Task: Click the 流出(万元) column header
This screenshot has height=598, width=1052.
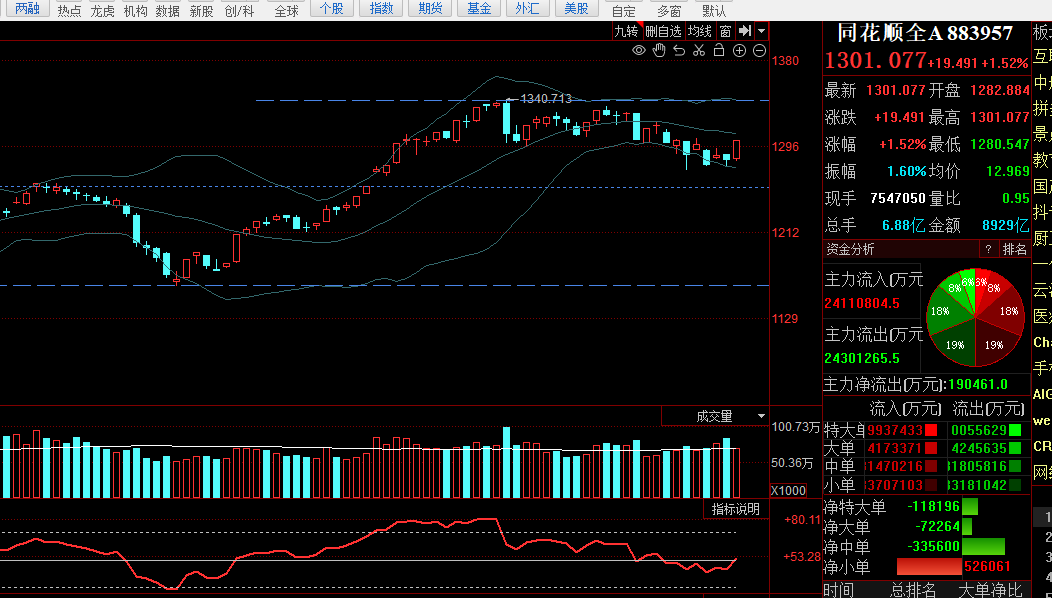Action: coord(988,409)
